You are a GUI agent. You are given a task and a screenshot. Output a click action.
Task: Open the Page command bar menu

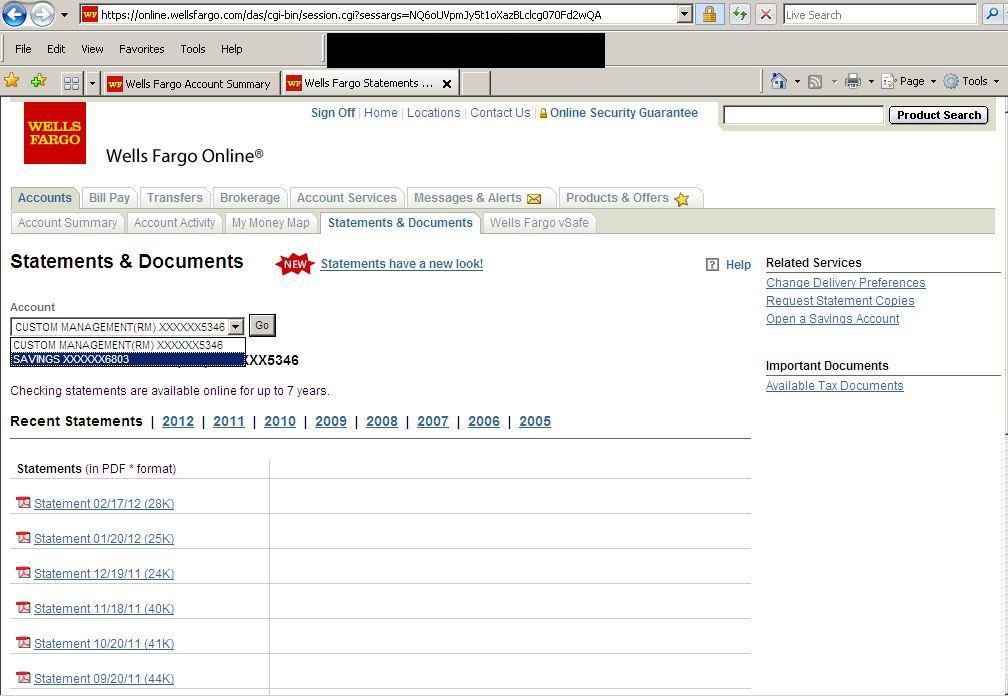point(908,81)
